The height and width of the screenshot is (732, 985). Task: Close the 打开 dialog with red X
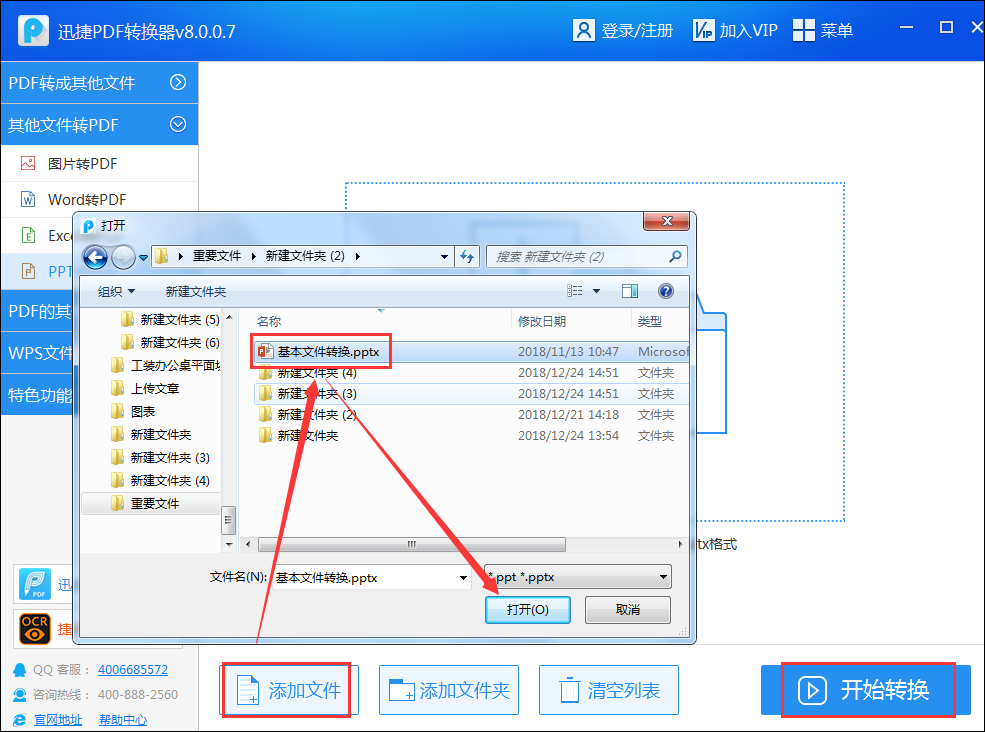point(667,221)
